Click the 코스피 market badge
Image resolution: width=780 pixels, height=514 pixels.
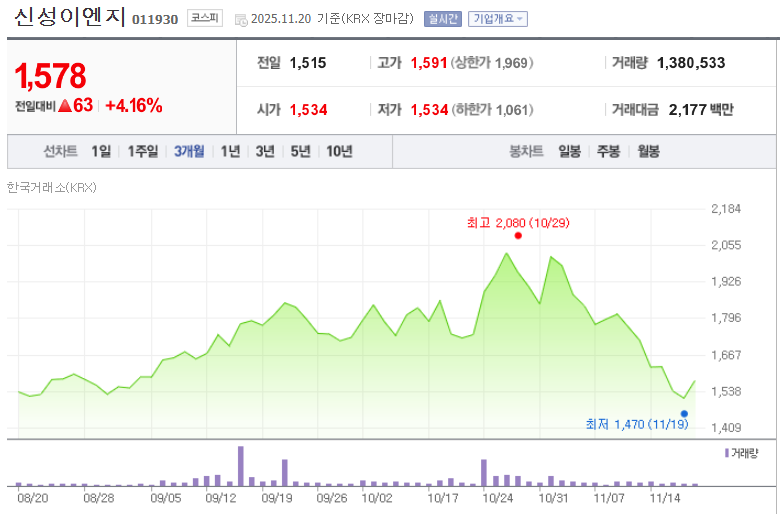(204, 18)
